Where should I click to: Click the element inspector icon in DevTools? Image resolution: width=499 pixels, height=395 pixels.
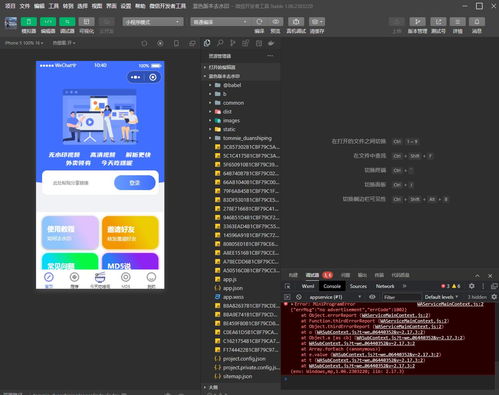pyautogui.click(x=288, y=286)
